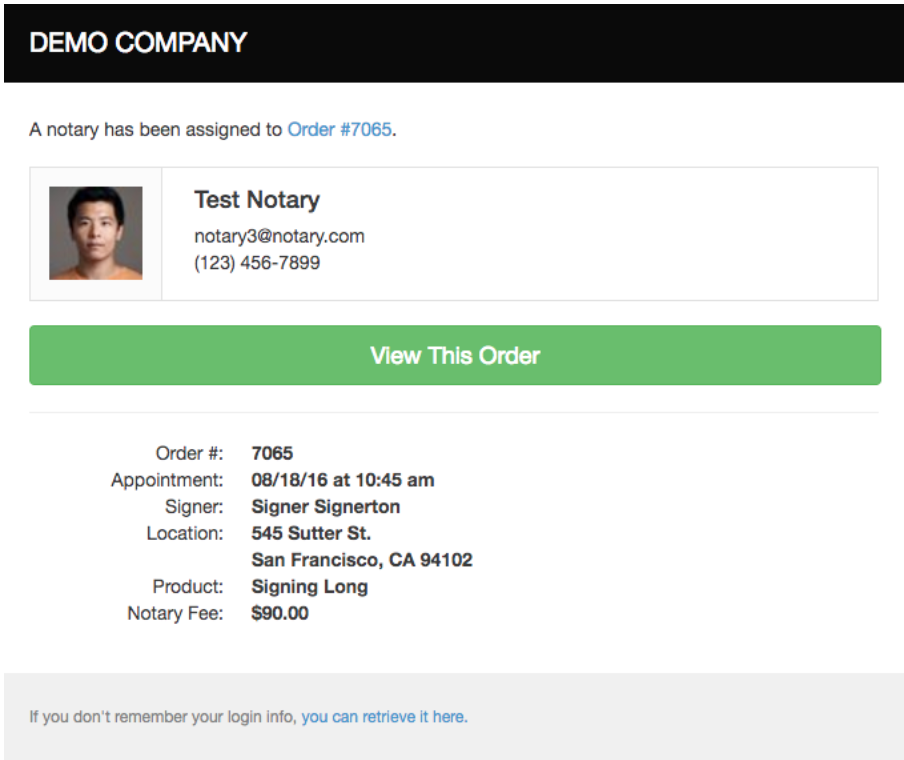Click the gray footer reminder bar

coord(452,717)
